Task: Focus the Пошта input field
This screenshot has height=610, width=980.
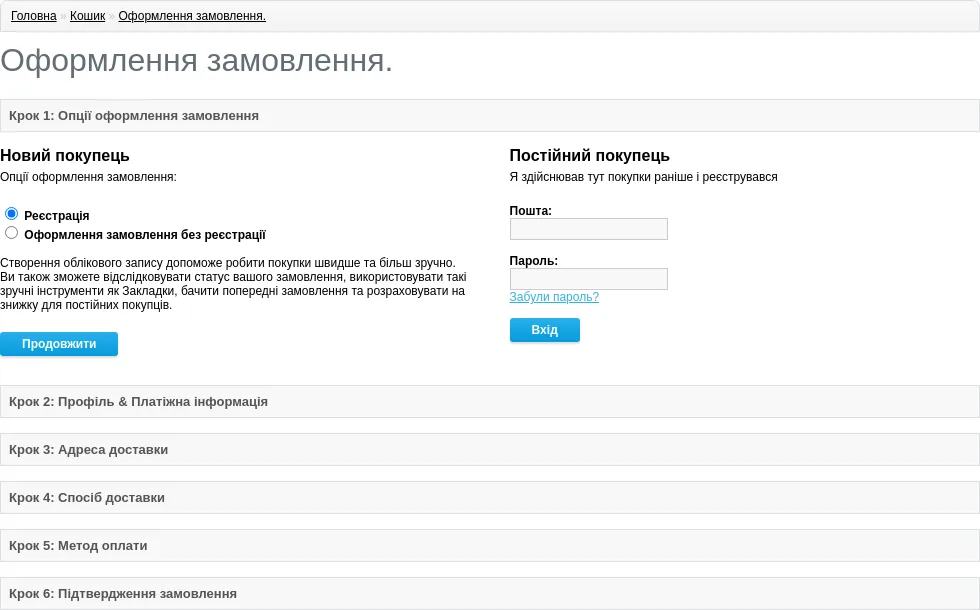Action: [x=589, y=229]
